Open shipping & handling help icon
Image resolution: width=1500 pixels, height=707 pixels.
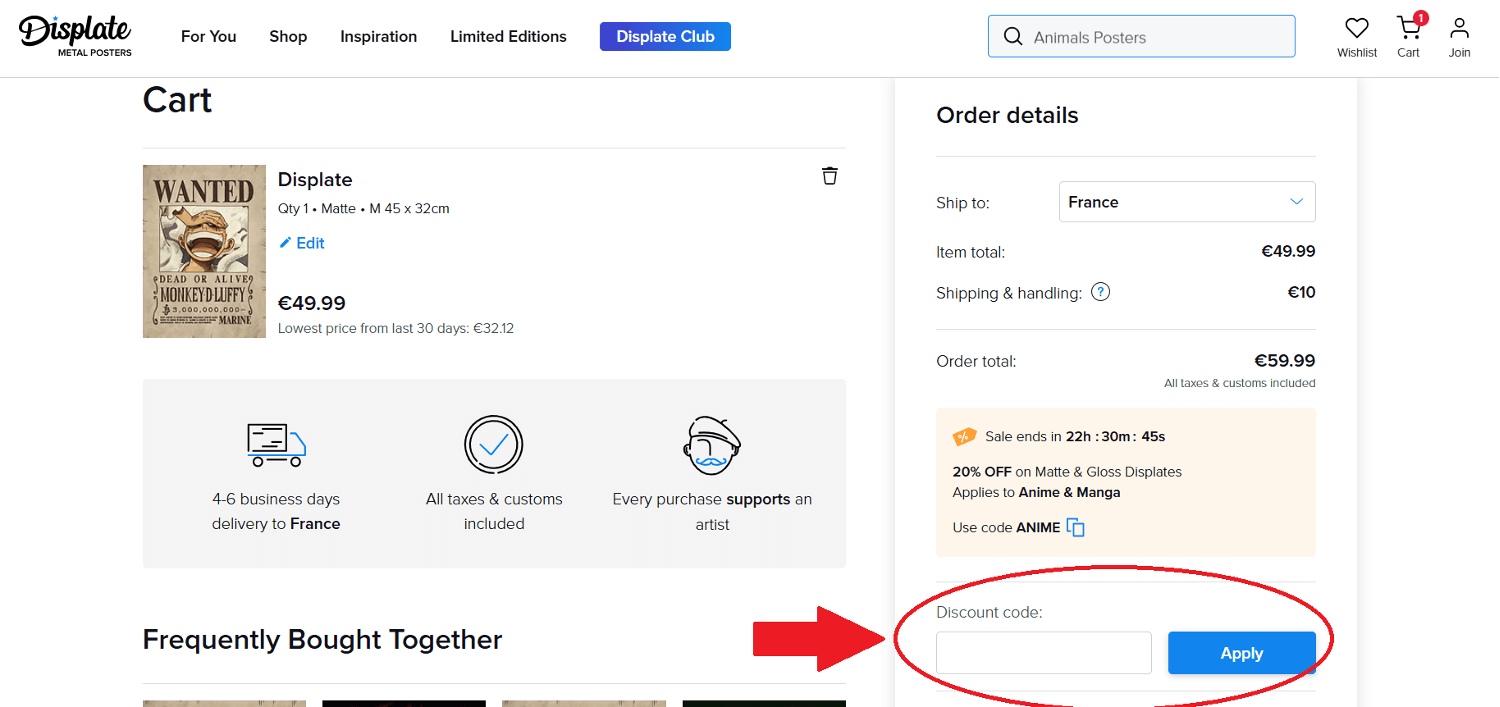point(1100,293)
